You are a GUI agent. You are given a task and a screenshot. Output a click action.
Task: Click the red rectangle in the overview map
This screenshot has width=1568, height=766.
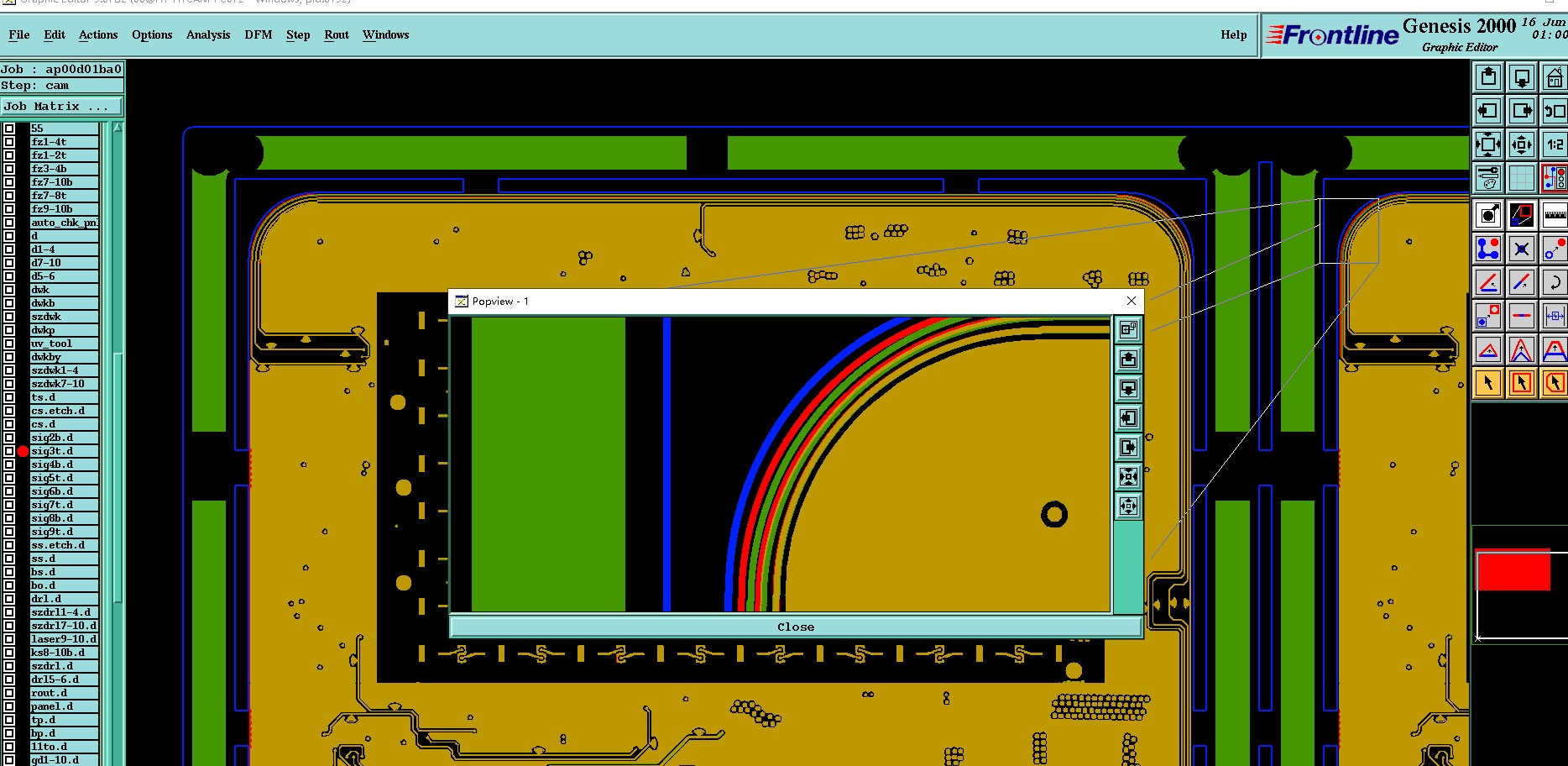point(1513,570)
